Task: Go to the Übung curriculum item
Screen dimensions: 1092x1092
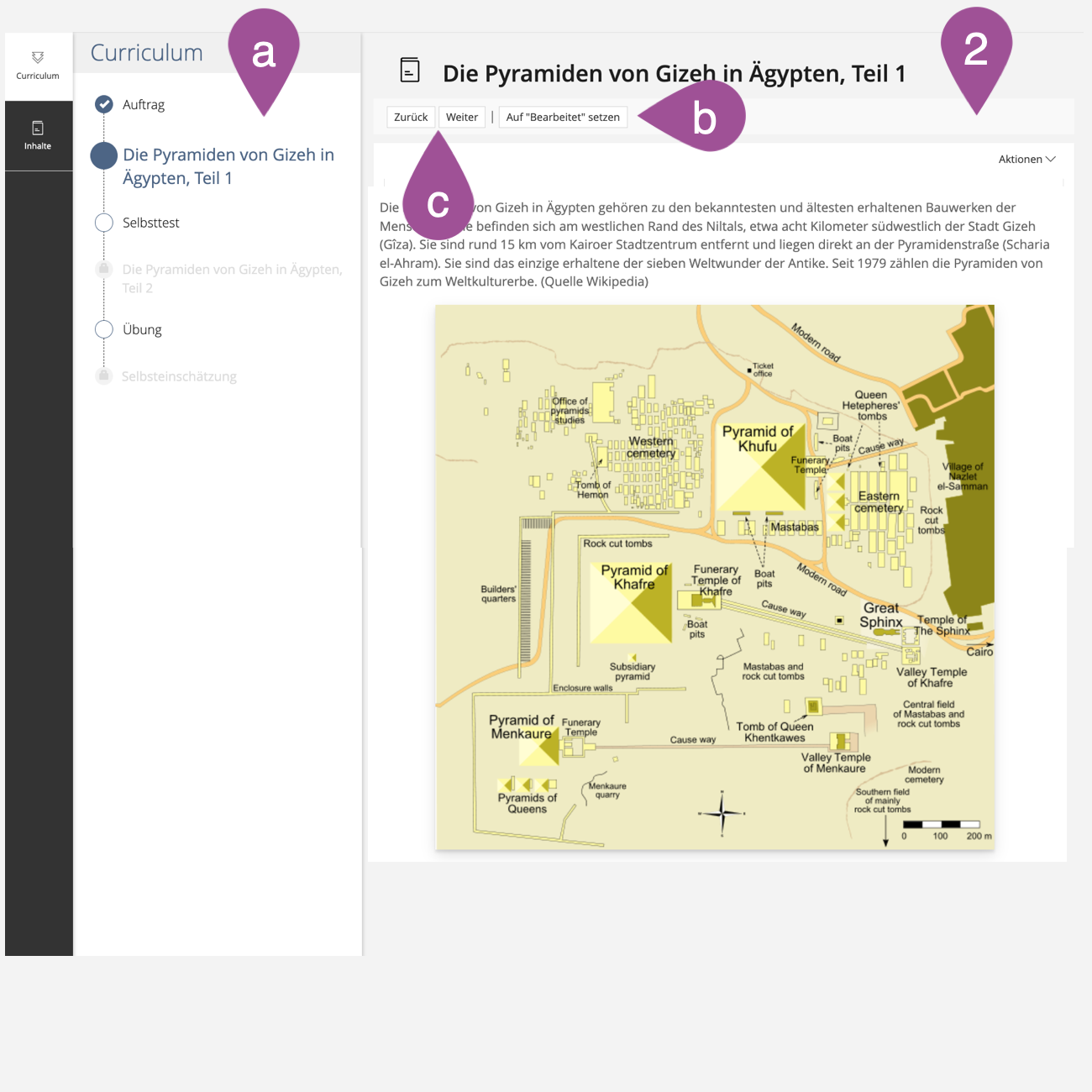Action: tap(142, 329)
